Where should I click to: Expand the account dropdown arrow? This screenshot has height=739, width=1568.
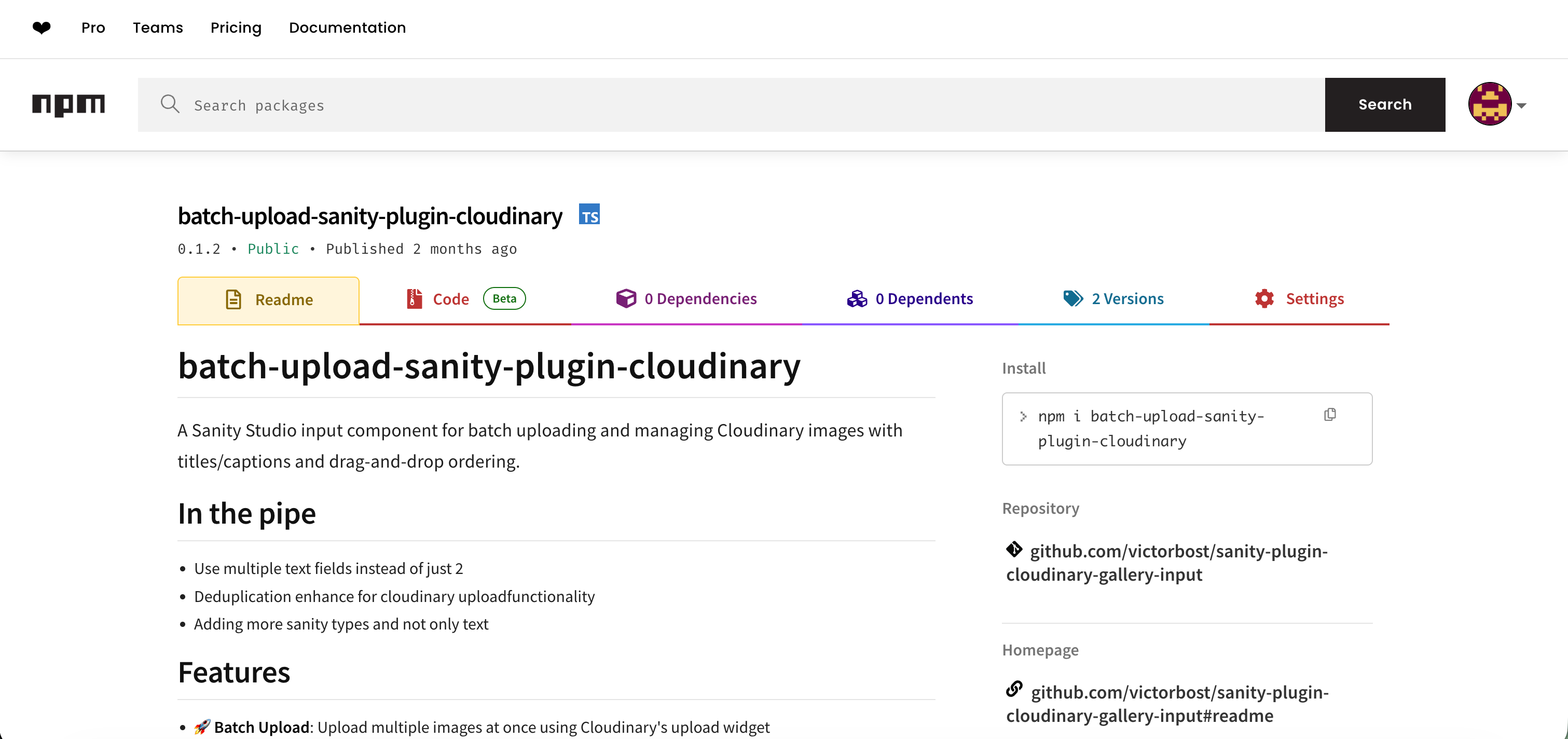pyautogui.click(x=1521, y=105)
